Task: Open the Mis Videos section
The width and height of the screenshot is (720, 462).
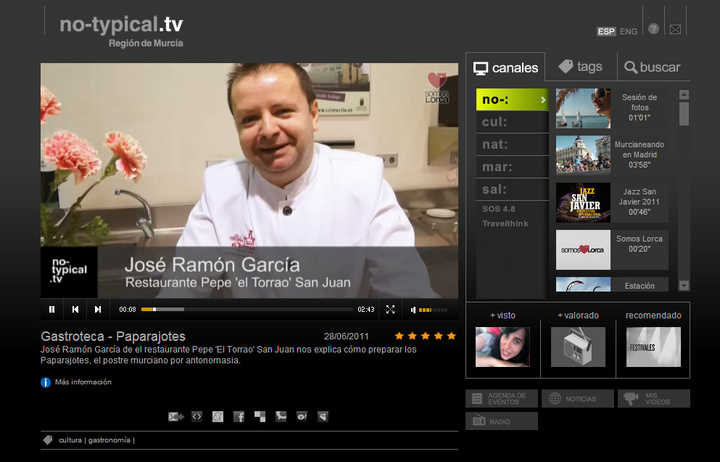Action: 654,399
